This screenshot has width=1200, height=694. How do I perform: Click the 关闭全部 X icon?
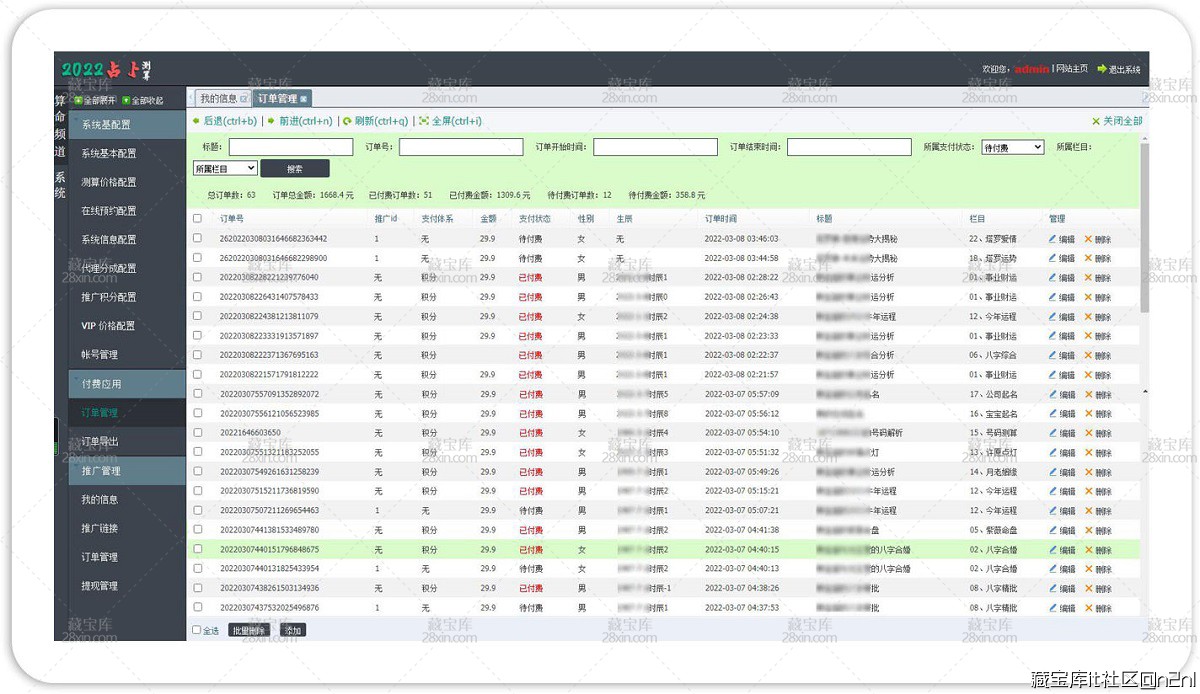tap(1096, 121)
